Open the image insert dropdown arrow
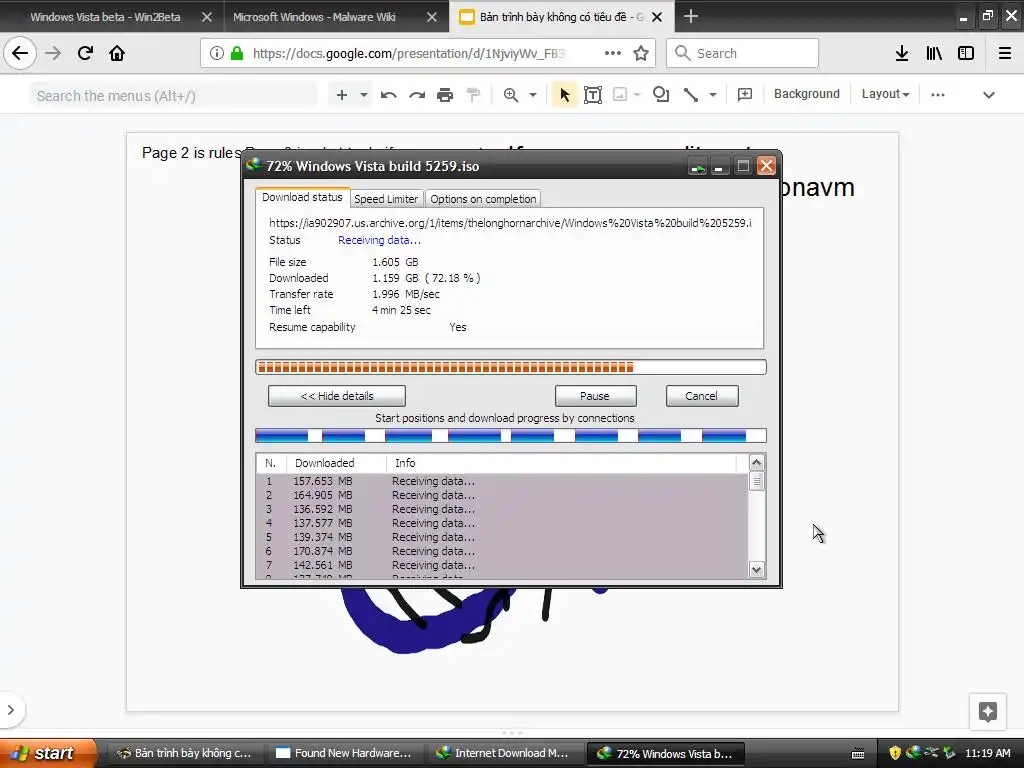This screenshot has width=1024, height=768. click(x=637, y=95)
